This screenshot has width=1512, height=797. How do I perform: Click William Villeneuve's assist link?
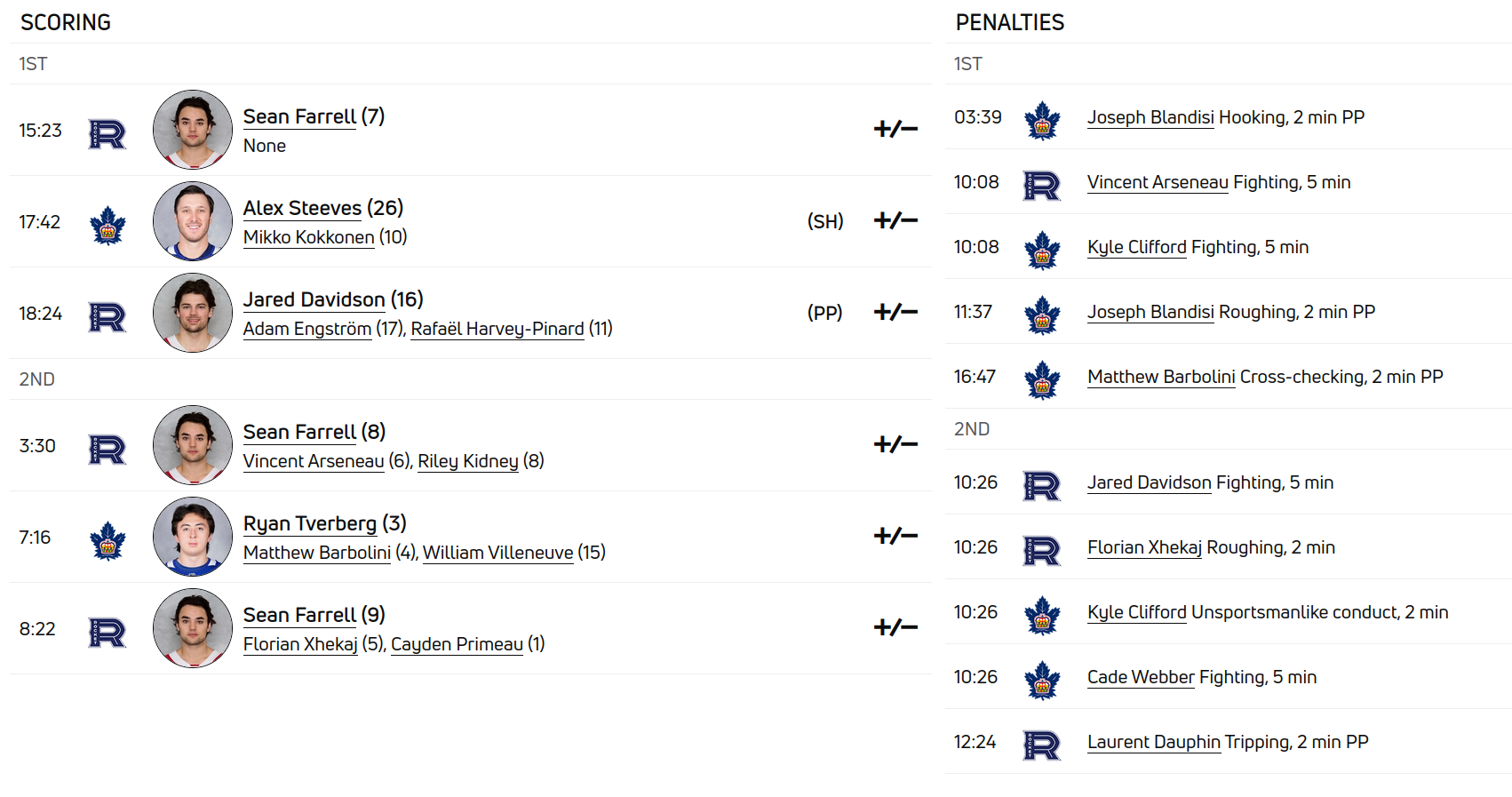coord(498,554)
